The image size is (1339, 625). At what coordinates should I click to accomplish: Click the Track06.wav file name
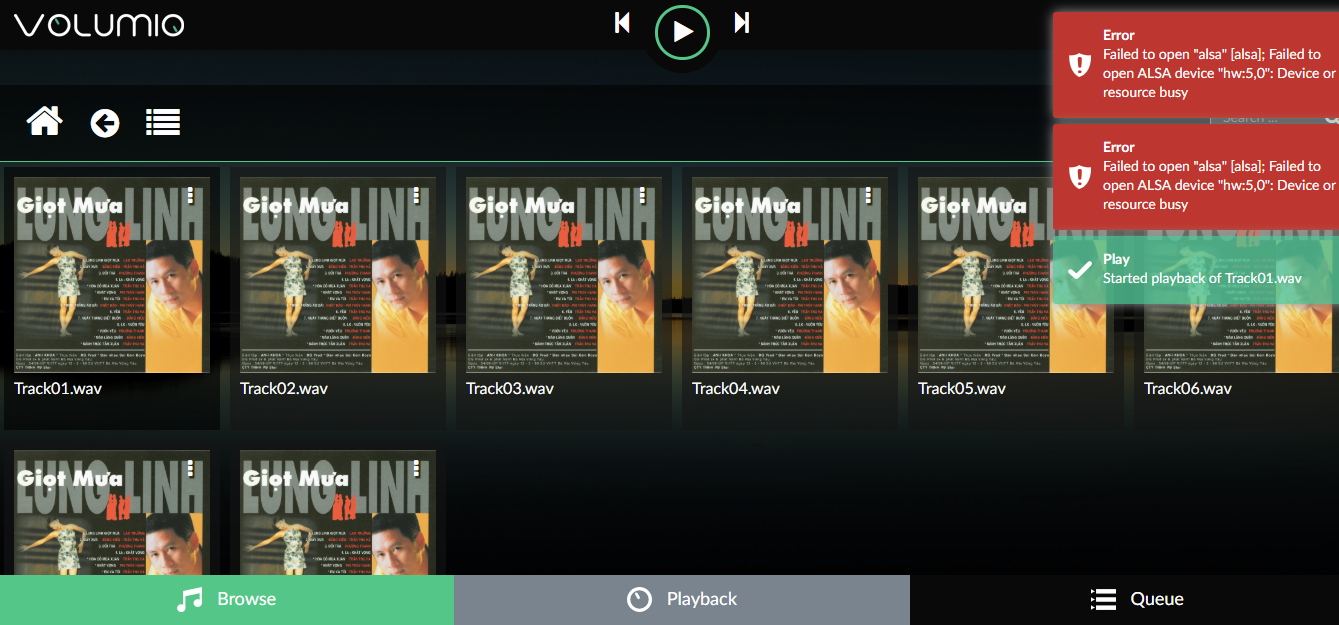coord(1188,388)
